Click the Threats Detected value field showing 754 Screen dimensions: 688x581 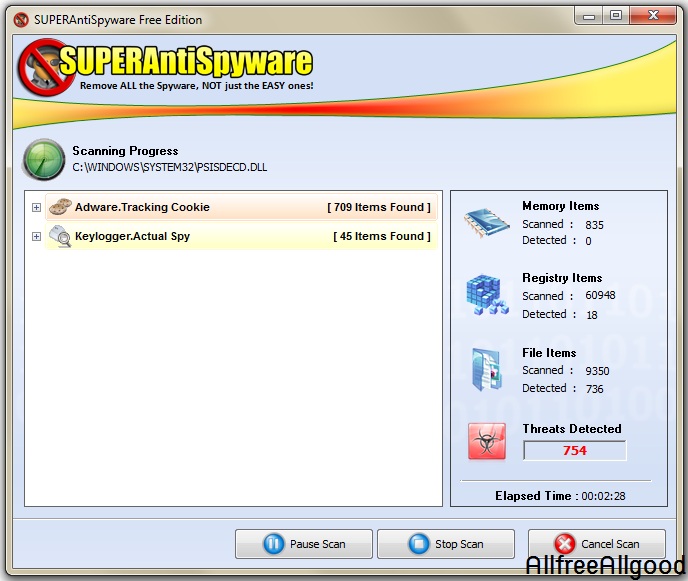(575, 451)
